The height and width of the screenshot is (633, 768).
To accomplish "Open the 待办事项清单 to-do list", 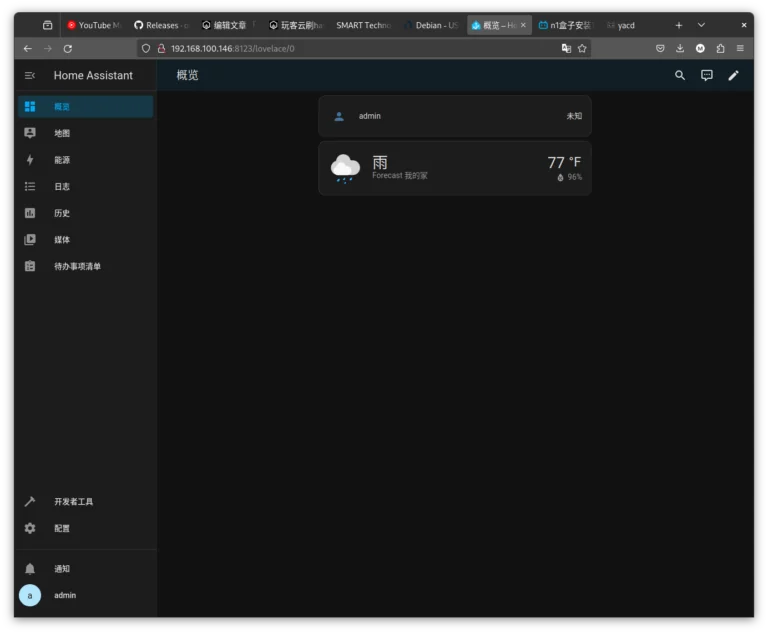I will [86, 266].
